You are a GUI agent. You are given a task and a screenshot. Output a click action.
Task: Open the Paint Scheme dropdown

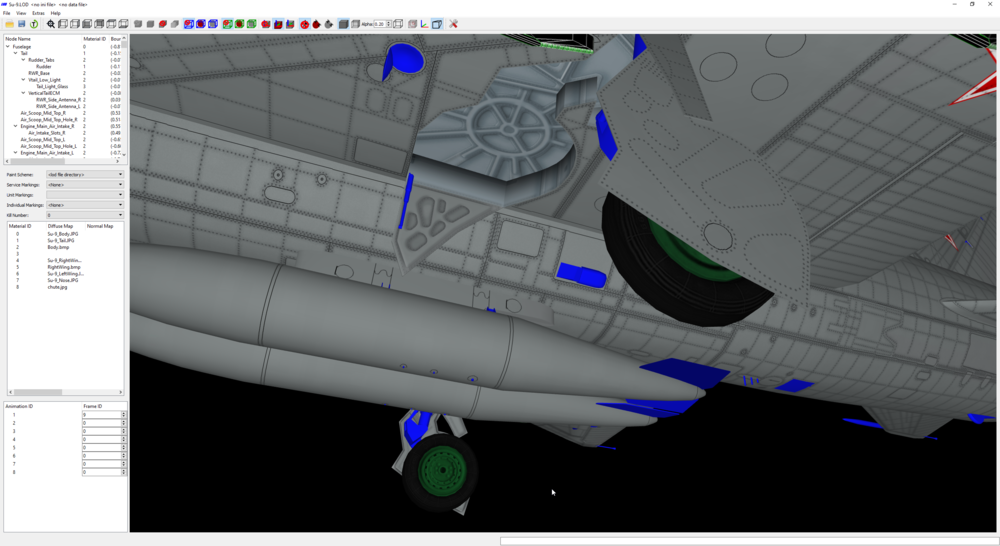point(85,174)
